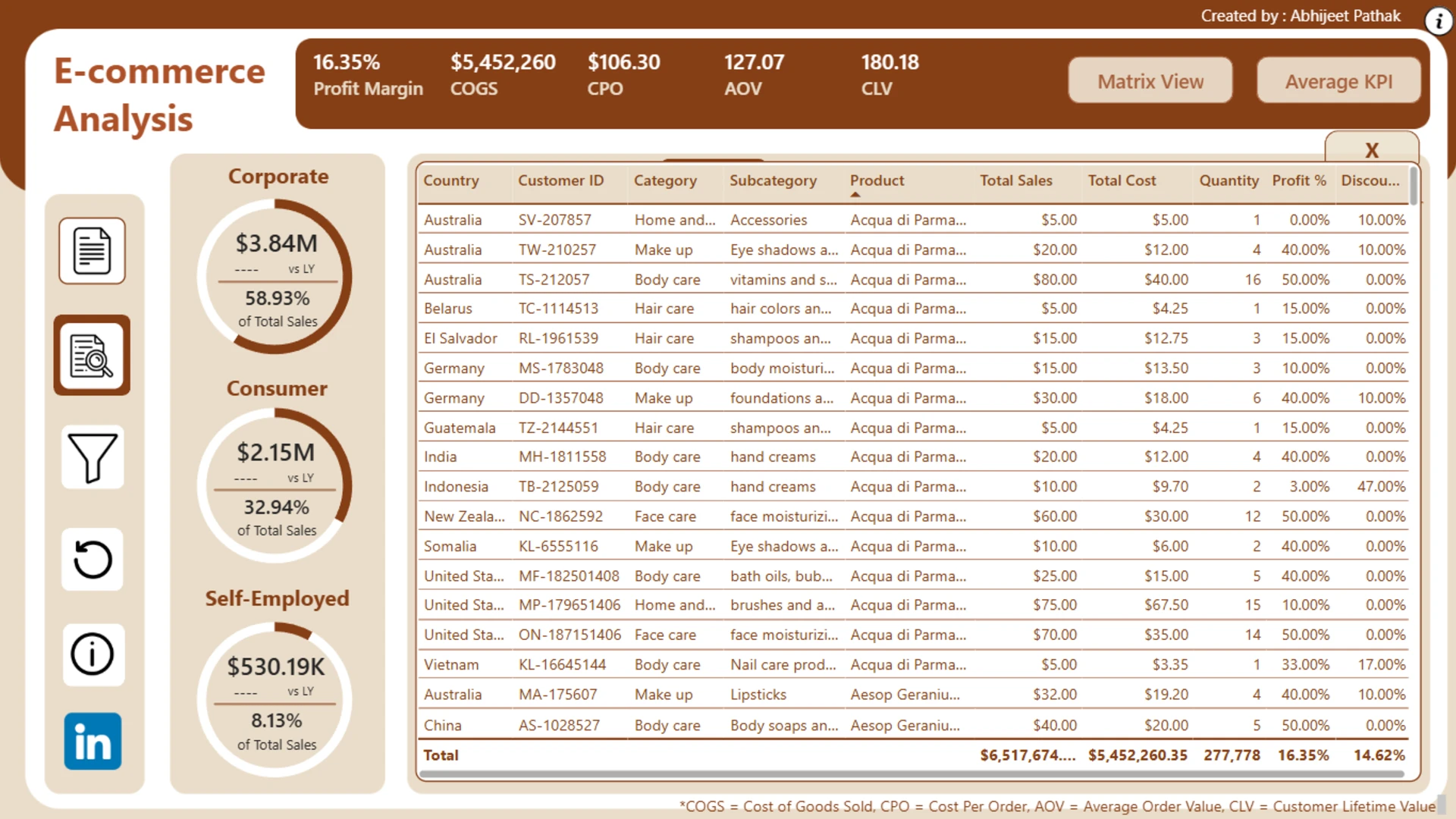Select the El Salvador country cell

tap(460, 338)
